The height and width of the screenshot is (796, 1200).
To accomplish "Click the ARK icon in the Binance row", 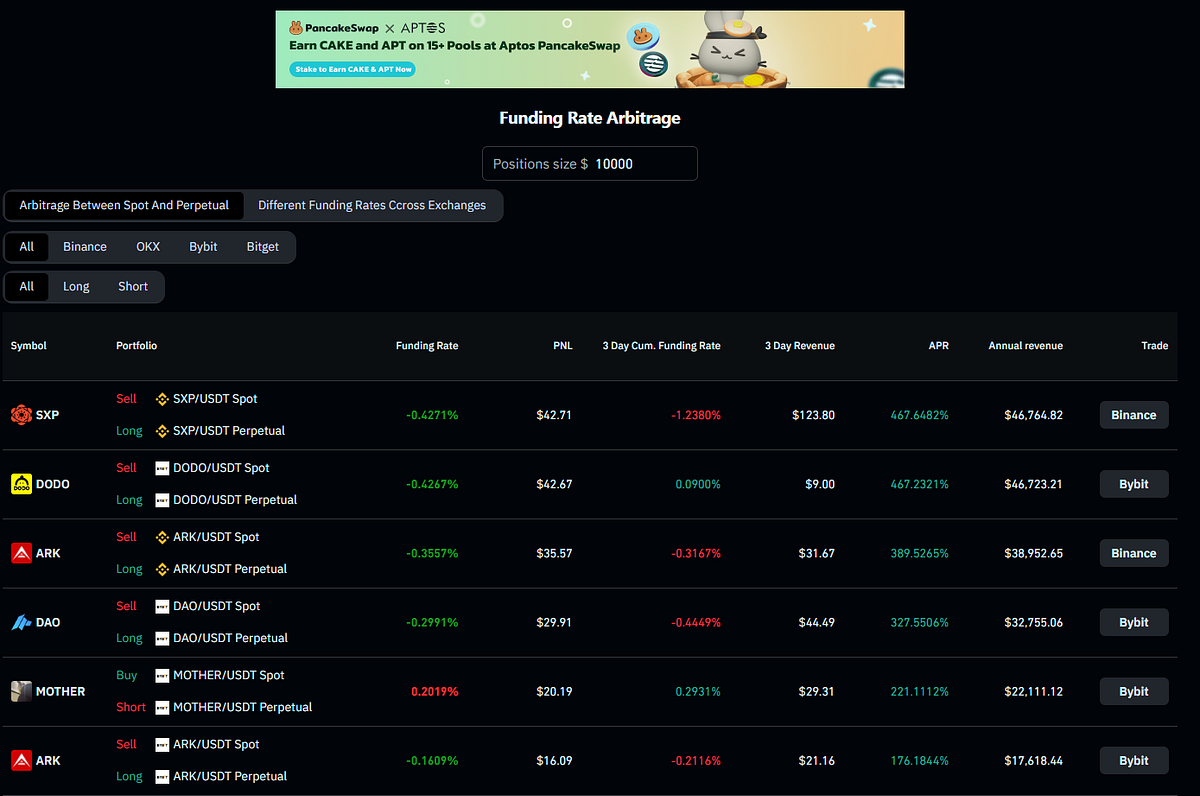I will coord(20,553).
